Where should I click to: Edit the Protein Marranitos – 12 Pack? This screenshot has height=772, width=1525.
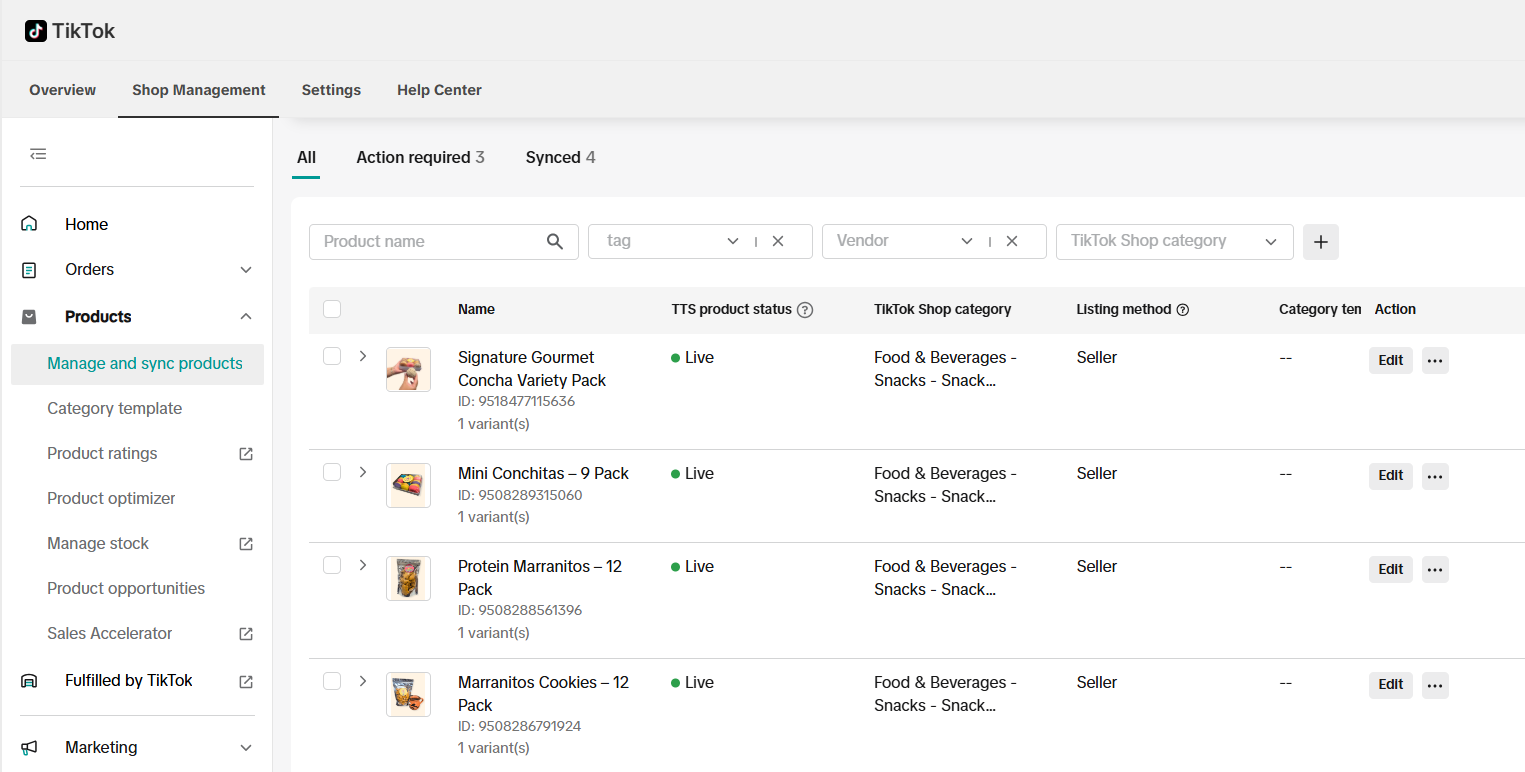click(1391, 569)
